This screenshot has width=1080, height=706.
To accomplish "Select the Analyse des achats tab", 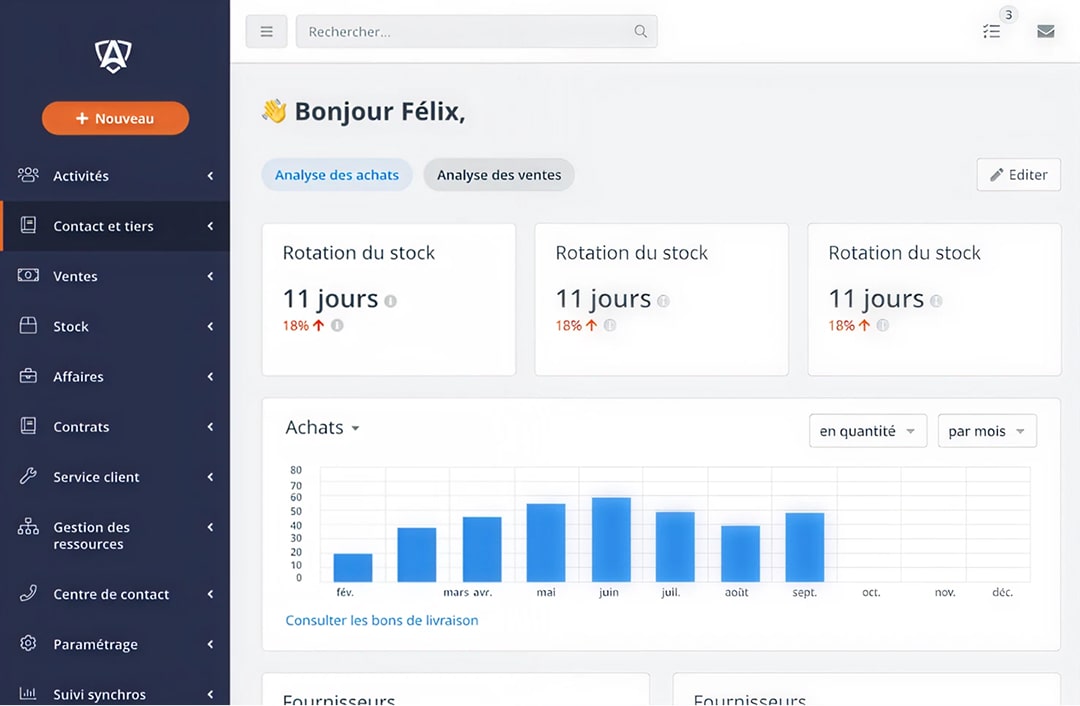I will coord(337,175).
